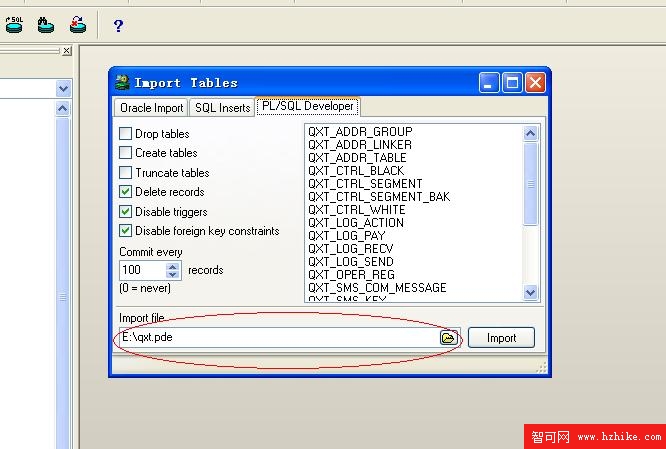The width and height of the screenshot is (666, 449).
Task: Close the left side panel with X
Action: coord(66,51)
